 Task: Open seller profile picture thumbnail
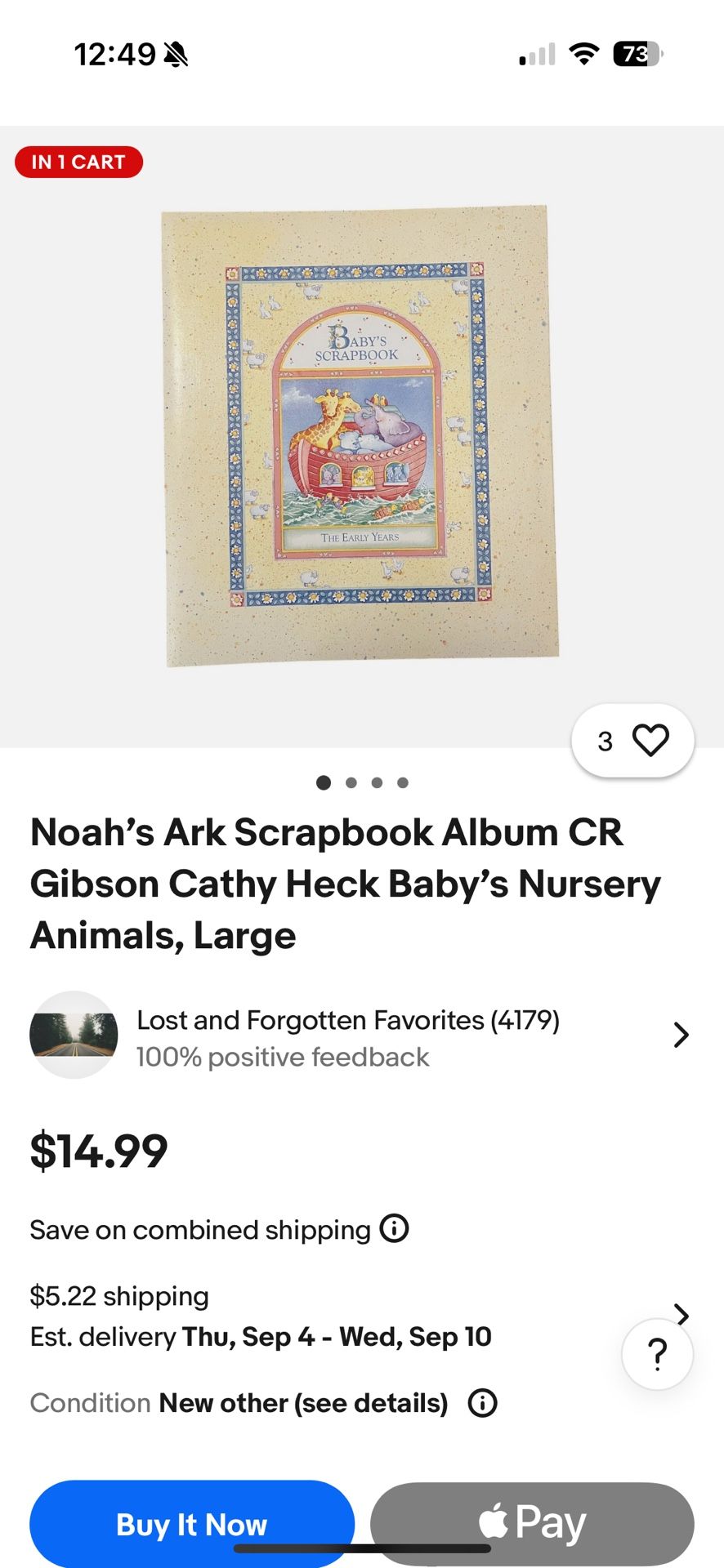point(74,1035)
